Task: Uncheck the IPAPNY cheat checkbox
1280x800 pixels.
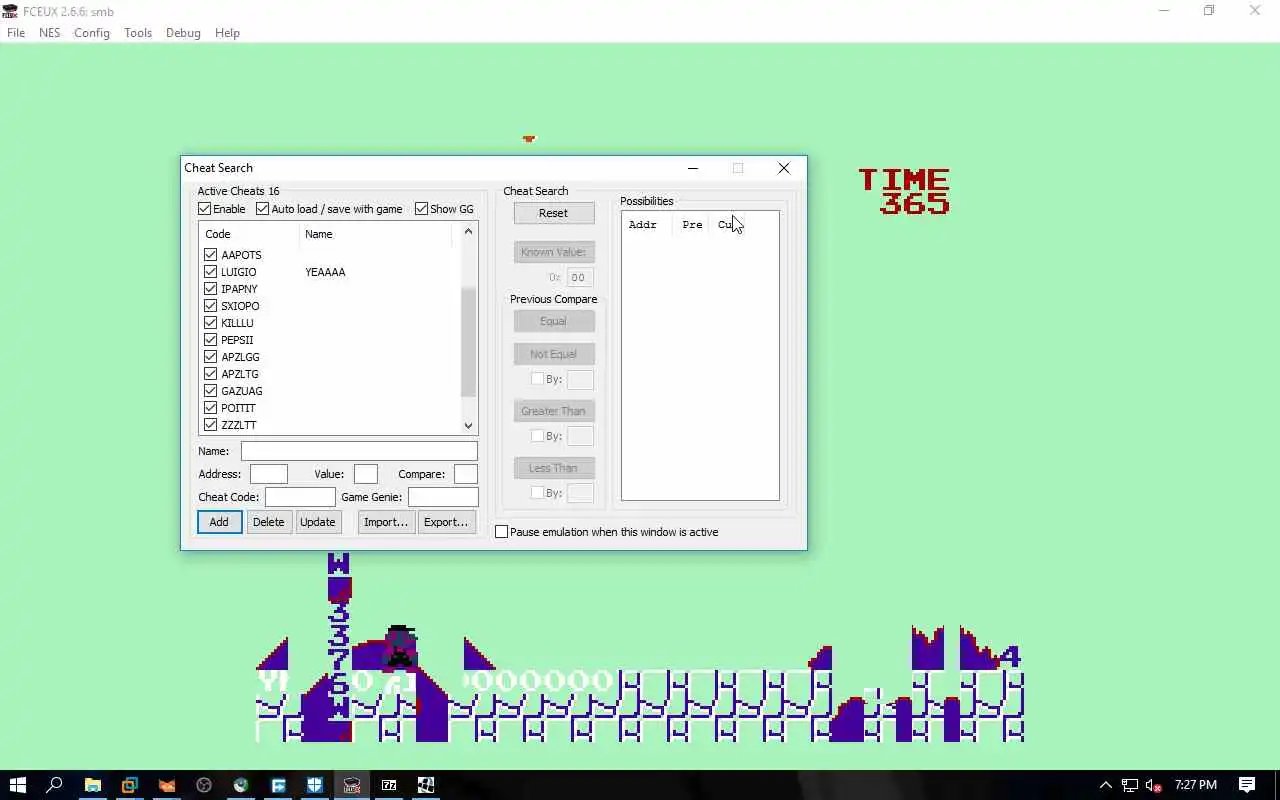Action: coord(210,289)
